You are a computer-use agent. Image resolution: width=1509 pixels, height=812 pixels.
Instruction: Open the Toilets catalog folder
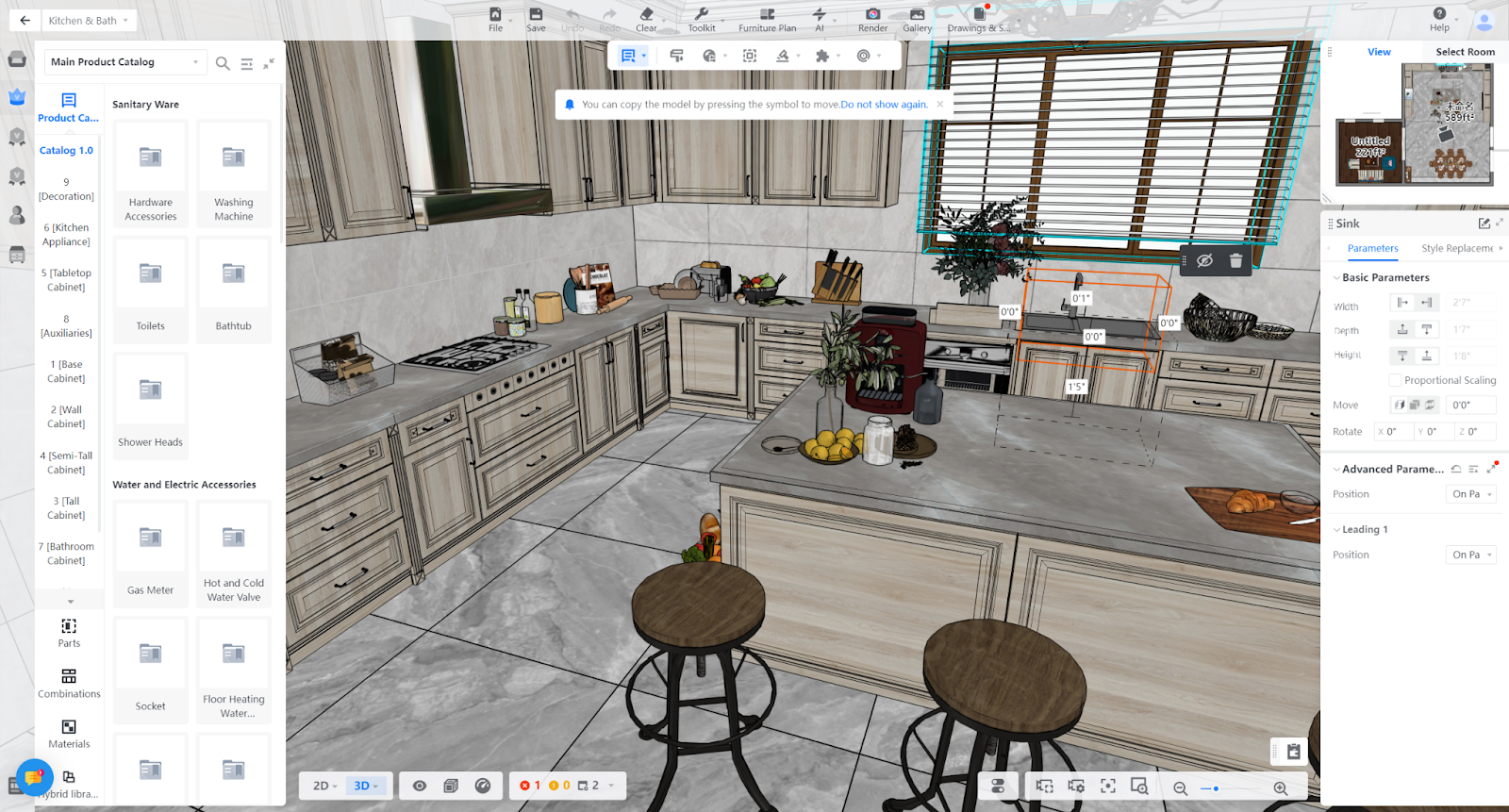(x=151, y=290)
